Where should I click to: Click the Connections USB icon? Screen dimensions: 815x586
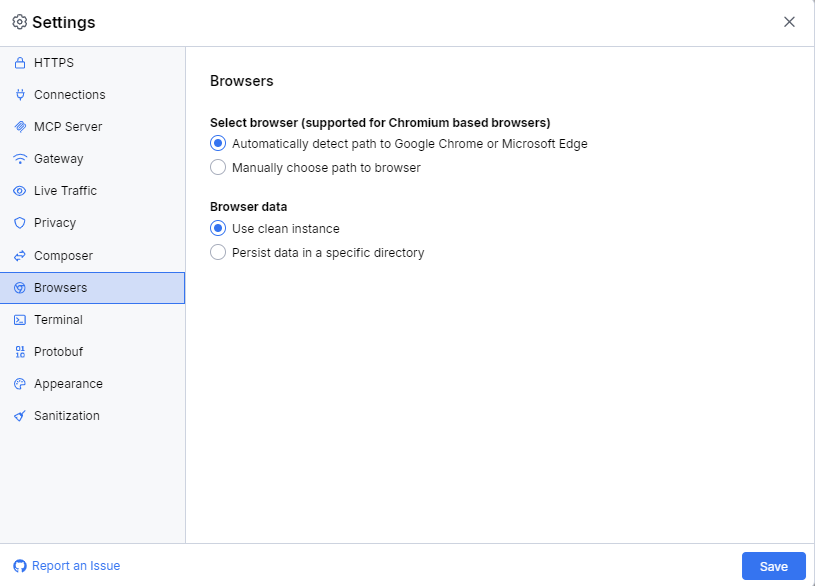21,94
